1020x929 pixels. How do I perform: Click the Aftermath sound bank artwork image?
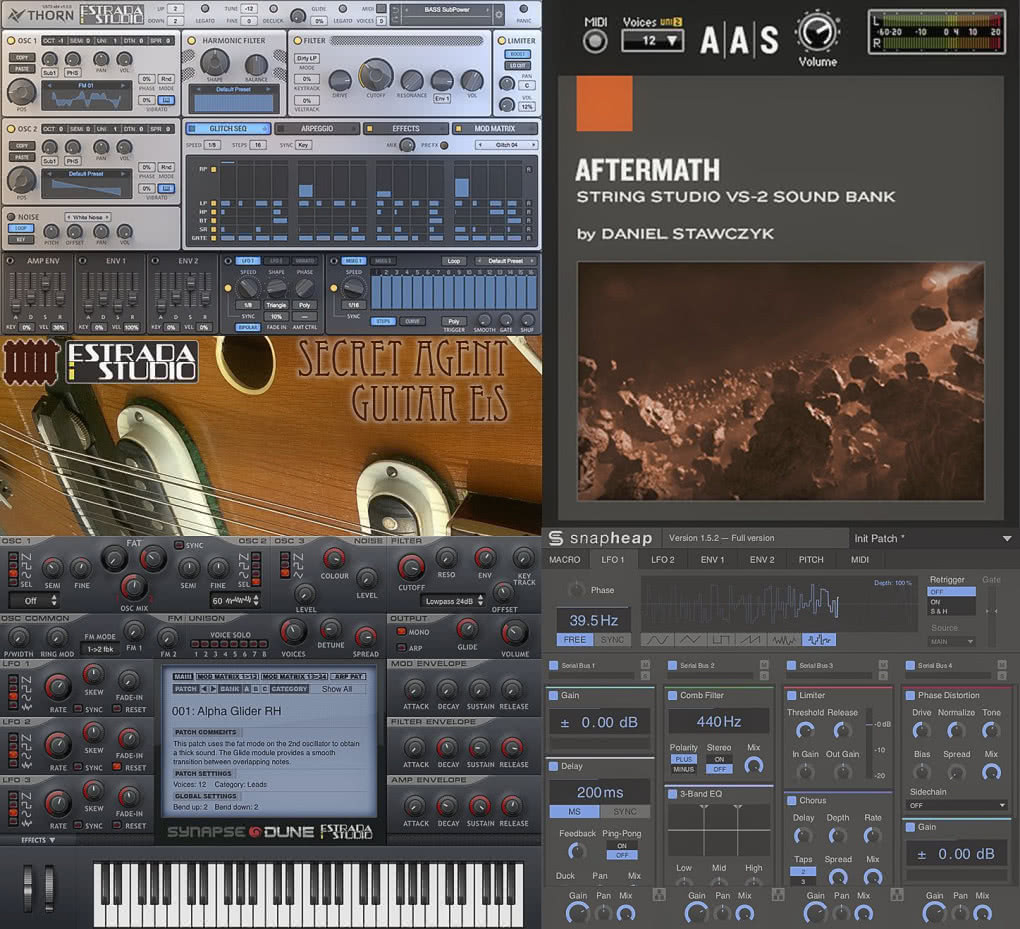pyautogui.click(x=781, y=381)
